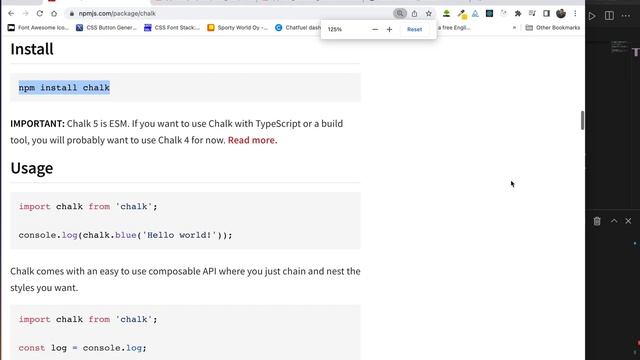Open the CSS Font Stack bookmark
Screen dimensions: 640x360
(x=172, y=28)
